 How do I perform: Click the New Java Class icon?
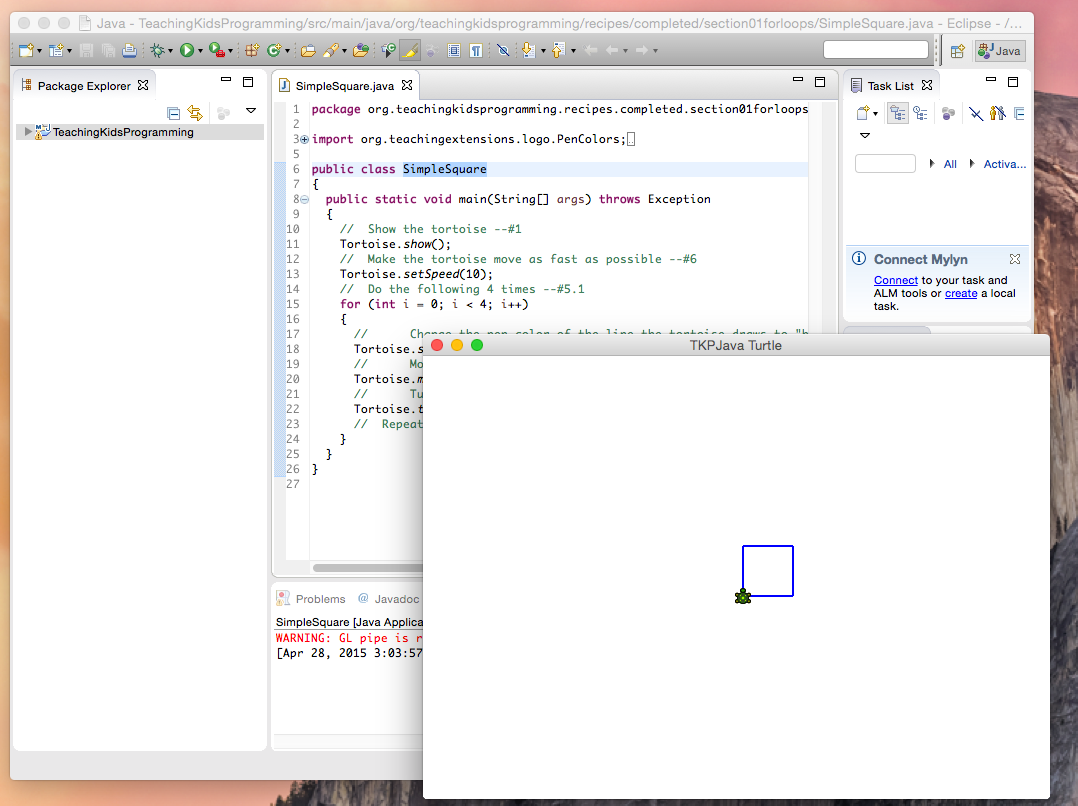pyautogui.click(x=273, y=50)
